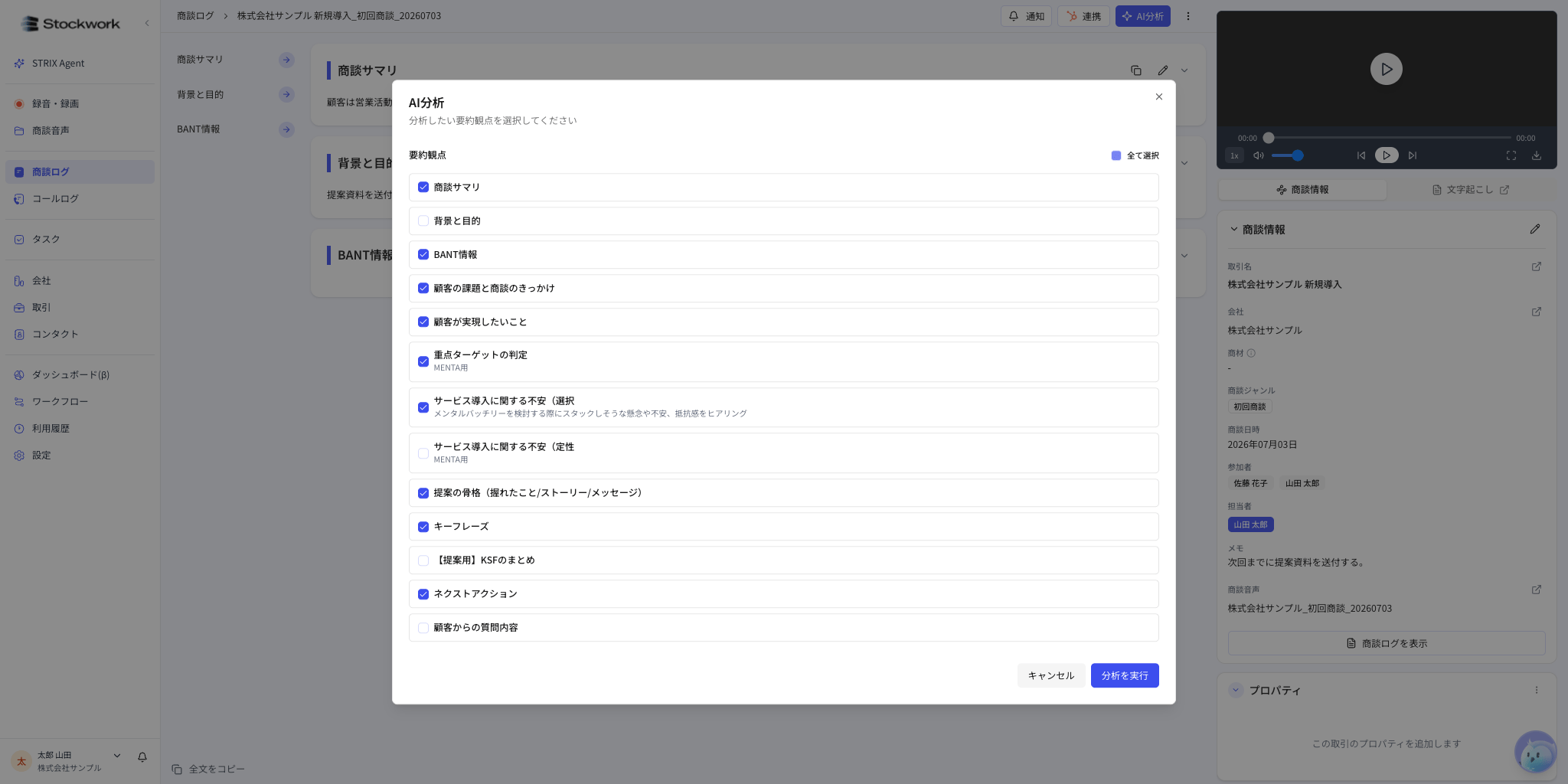Click 分析を実行 button
The width and height of the screenshot is (1568, 784).
click(x=1125, y=675)
